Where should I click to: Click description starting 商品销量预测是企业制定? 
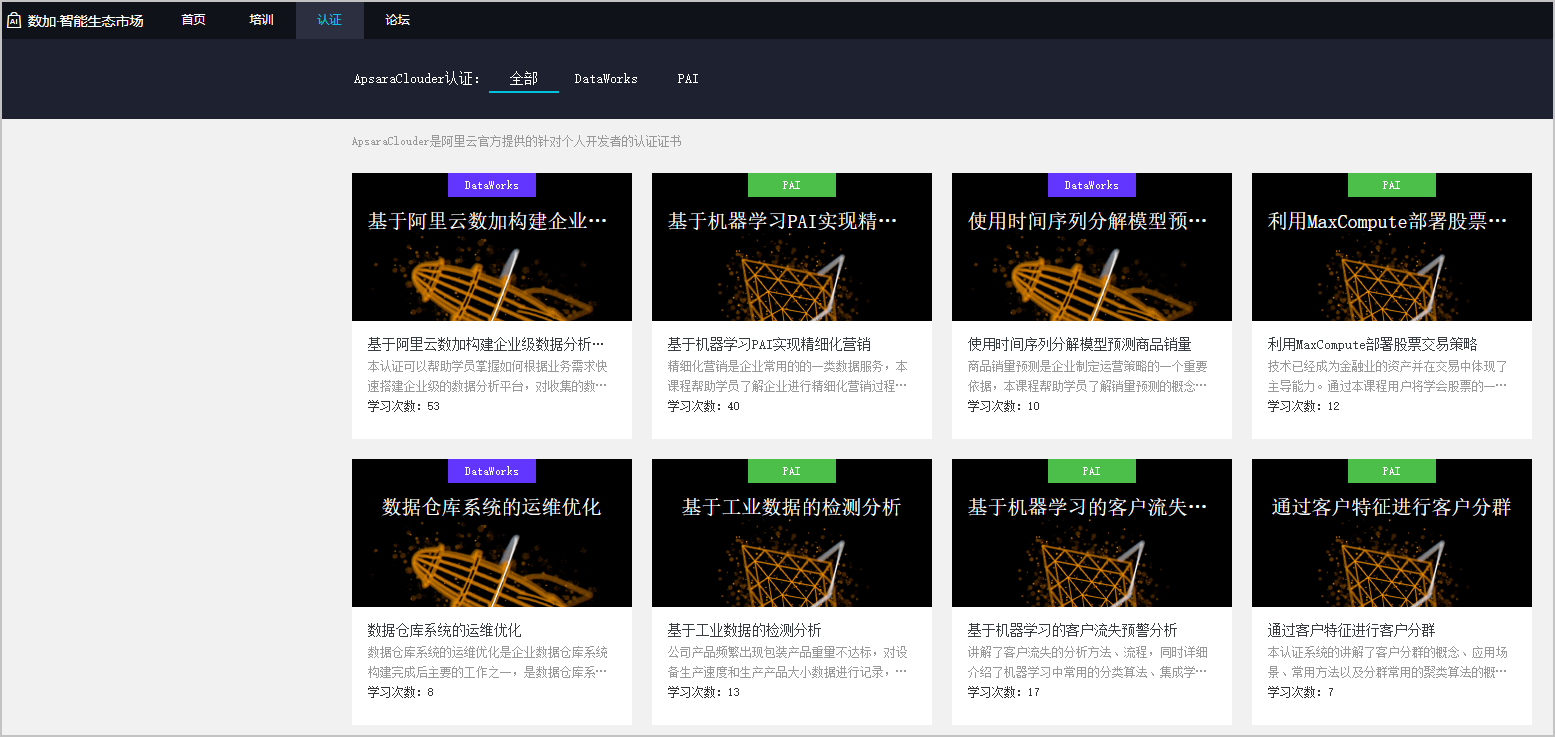1088,376
